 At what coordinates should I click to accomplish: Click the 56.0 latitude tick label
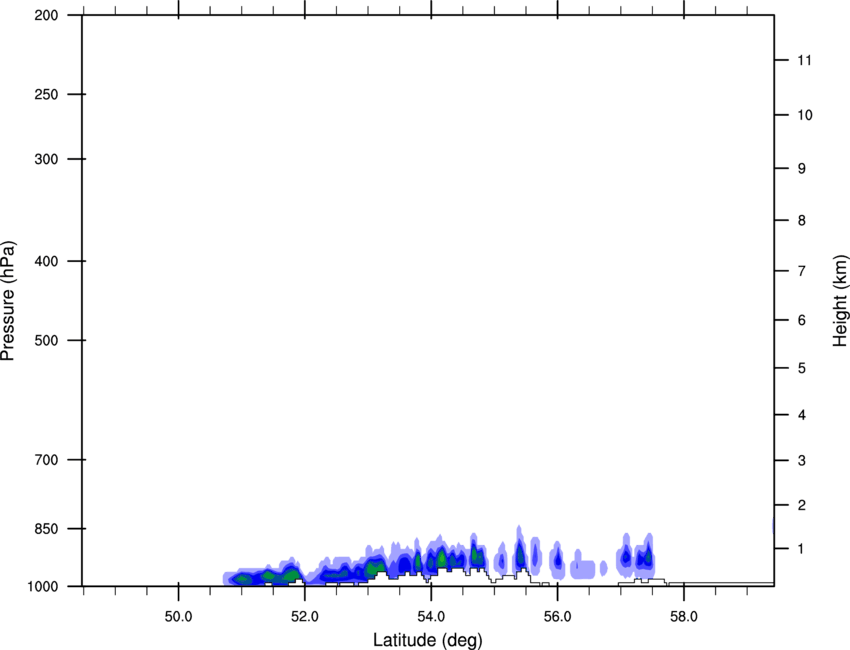[558, 617]
